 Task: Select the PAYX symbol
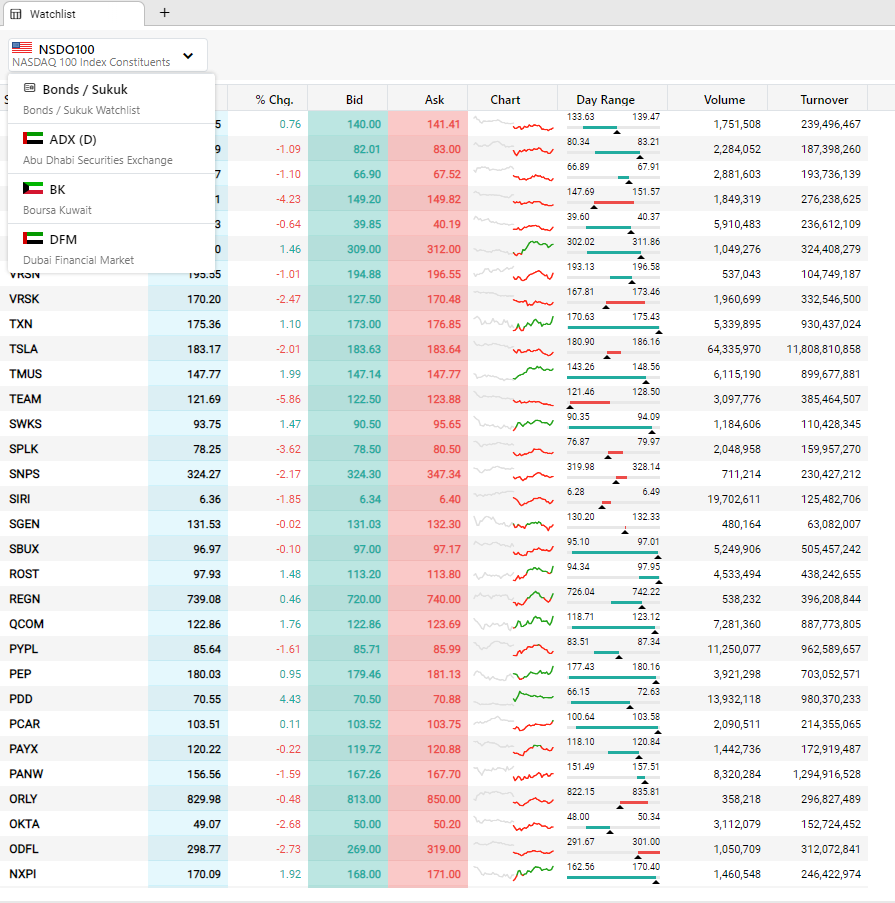click(24, 749)
